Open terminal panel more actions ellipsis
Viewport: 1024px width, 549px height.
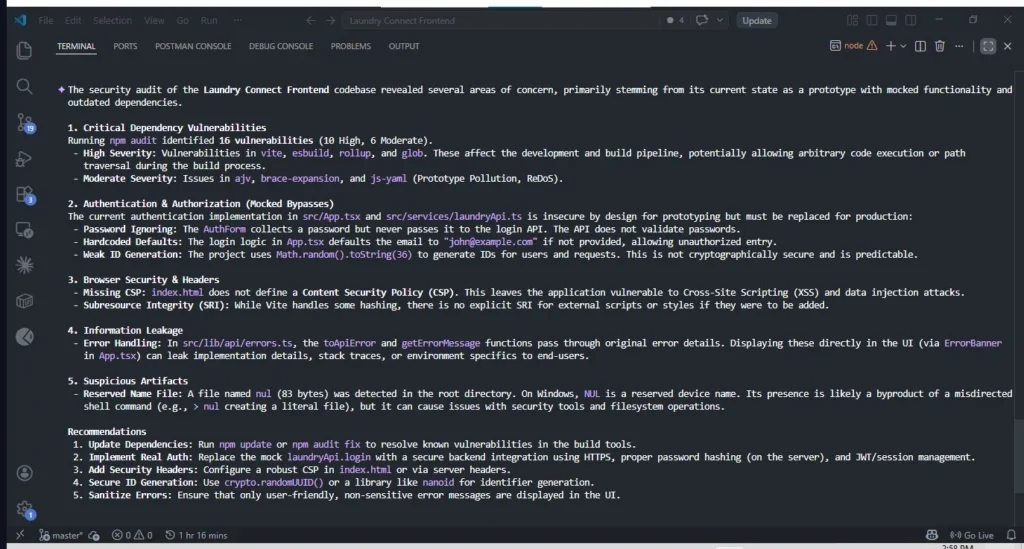[x=959, y=46]
